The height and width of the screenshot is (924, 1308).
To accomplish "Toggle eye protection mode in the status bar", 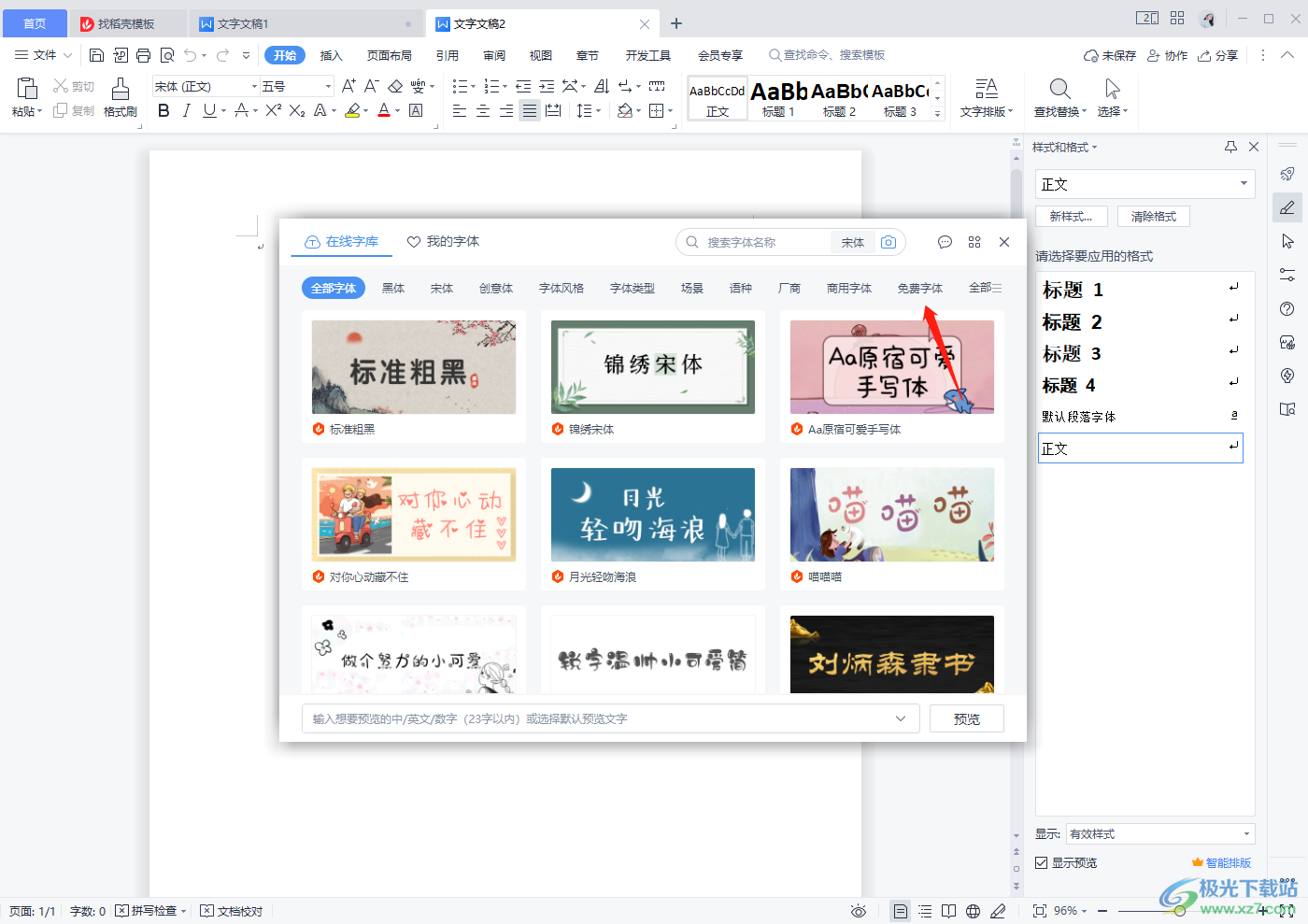I will 859,911.
